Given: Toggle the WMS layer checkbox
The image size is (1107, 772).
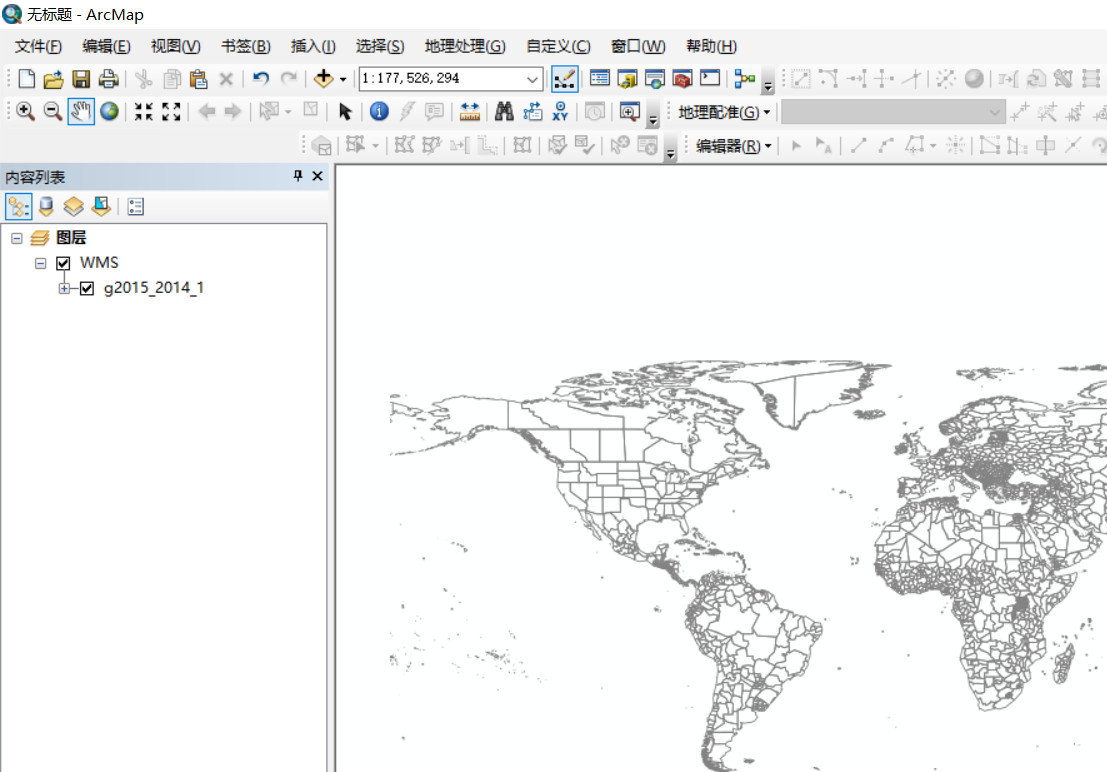Looking at the screenshot, I should [x=63, y=263].
